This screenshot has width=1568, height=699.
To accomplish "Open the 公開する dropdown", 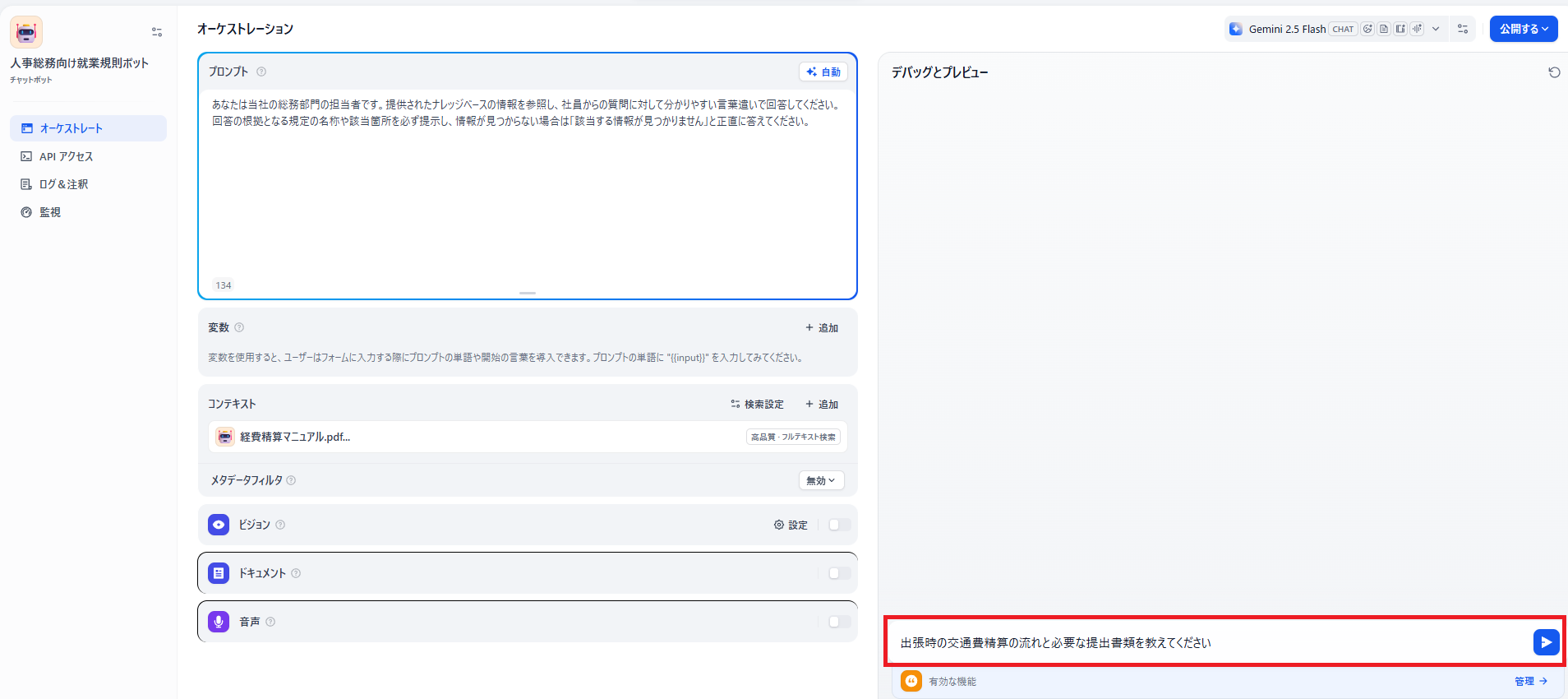I will pos(1524,29).
